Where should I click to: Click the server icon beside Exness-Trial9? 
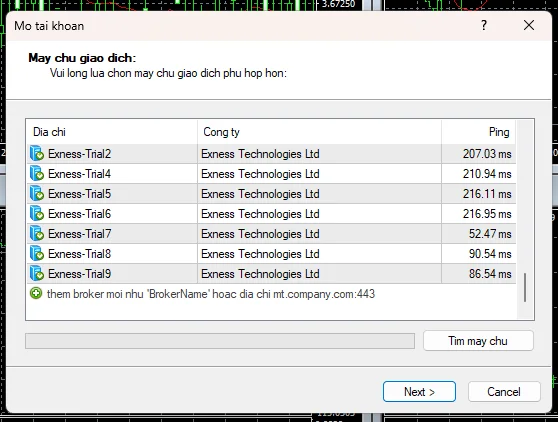37,274
